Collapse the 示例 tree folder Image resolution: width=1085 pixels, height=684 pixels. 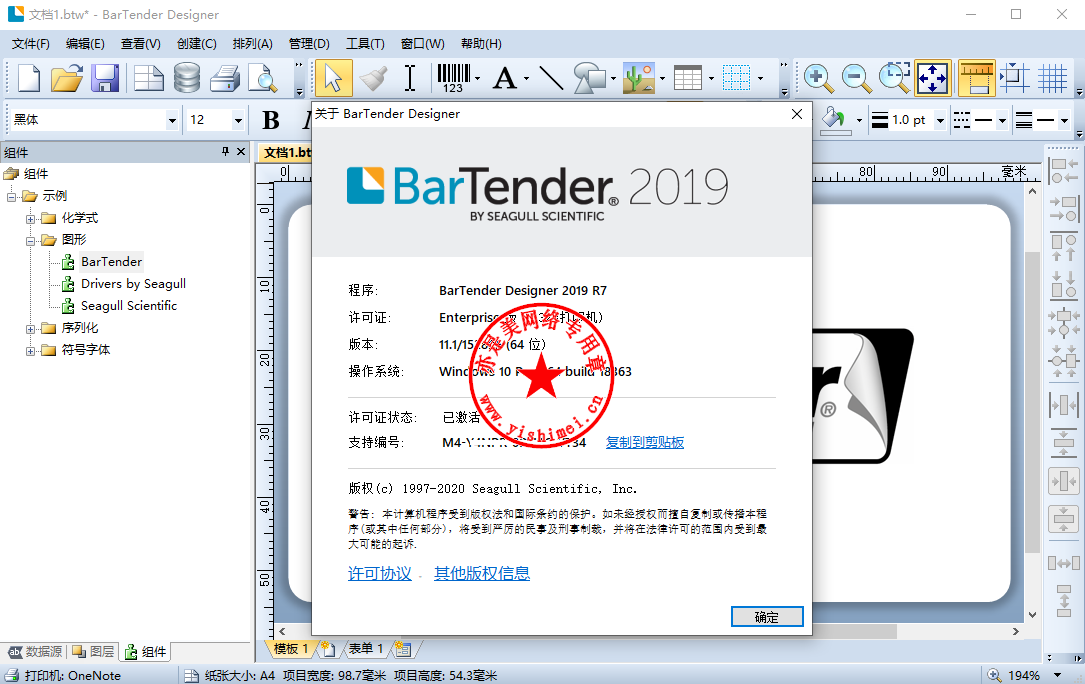point(12,197)
